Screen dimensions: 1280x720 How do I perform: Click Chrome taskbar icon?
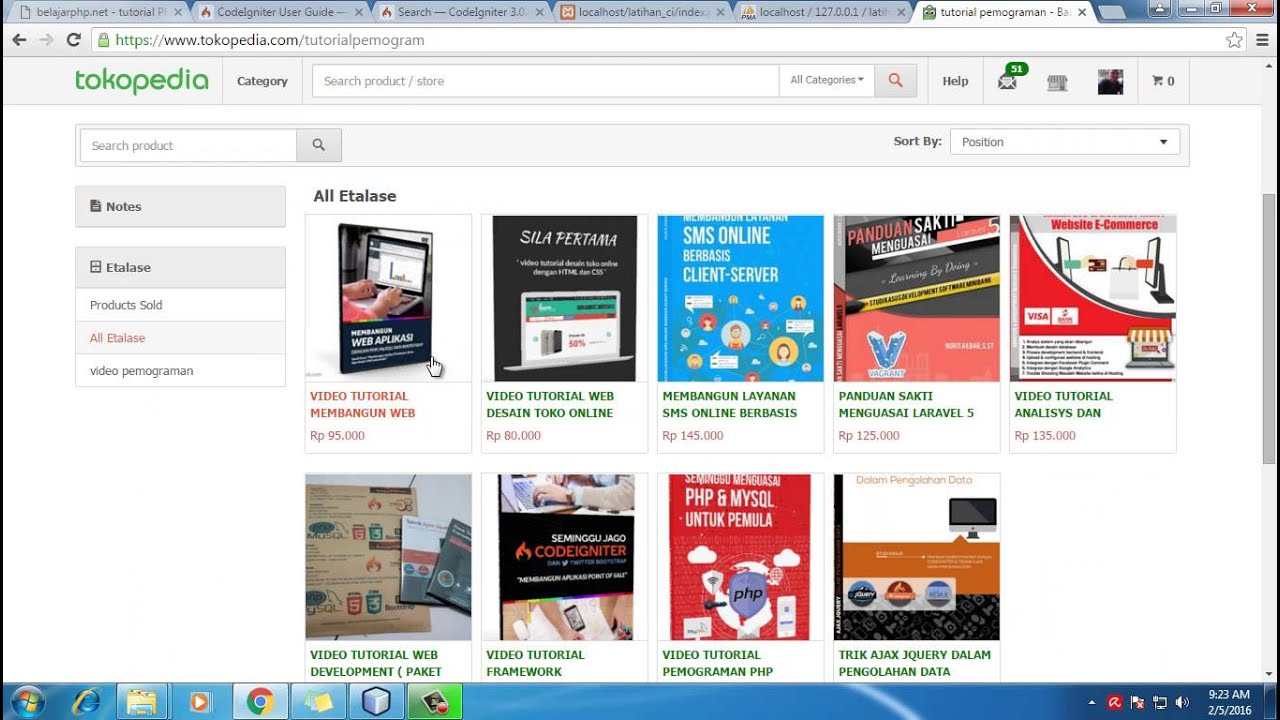(260, 702)
